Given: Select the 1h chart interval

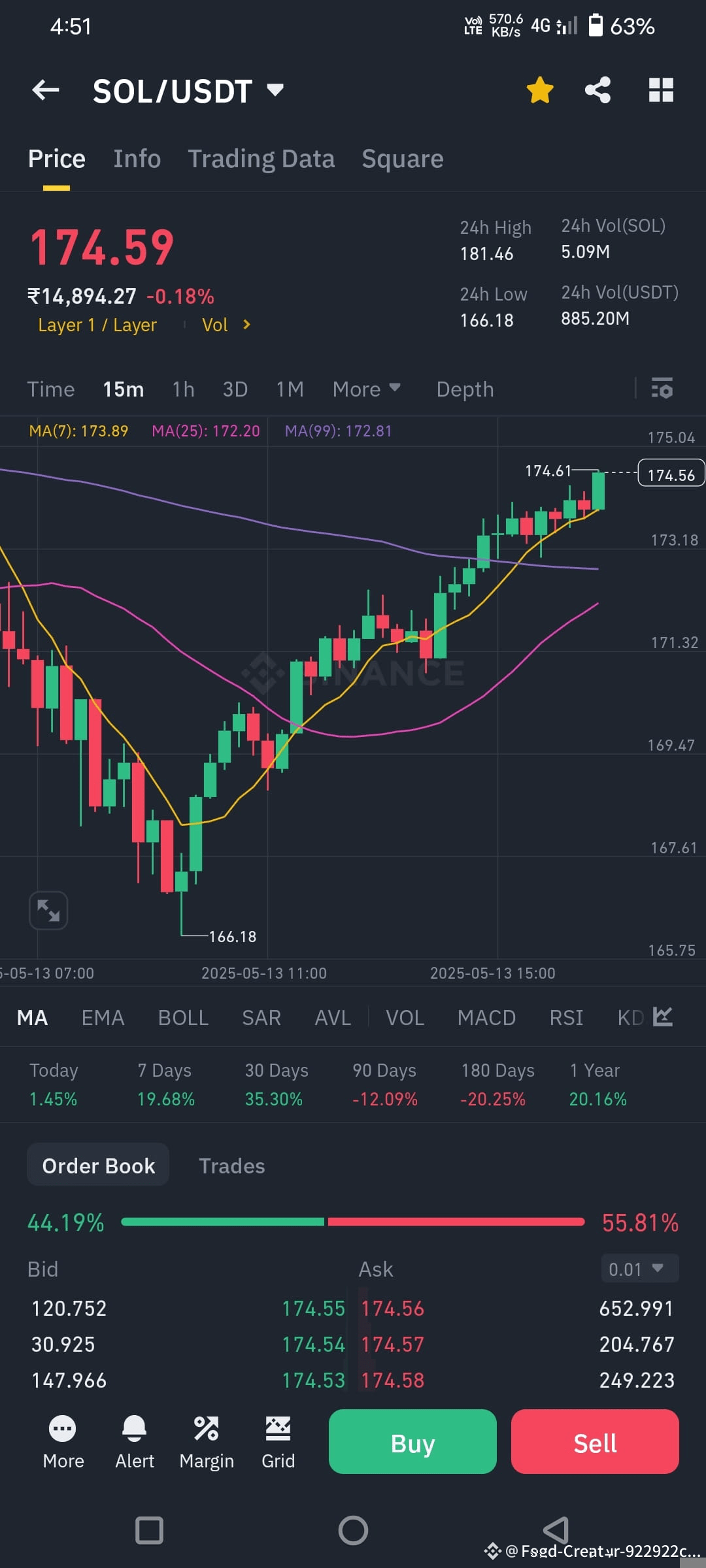Looking at the screenshot, I should pyautogui.click(x=183, y=389).
